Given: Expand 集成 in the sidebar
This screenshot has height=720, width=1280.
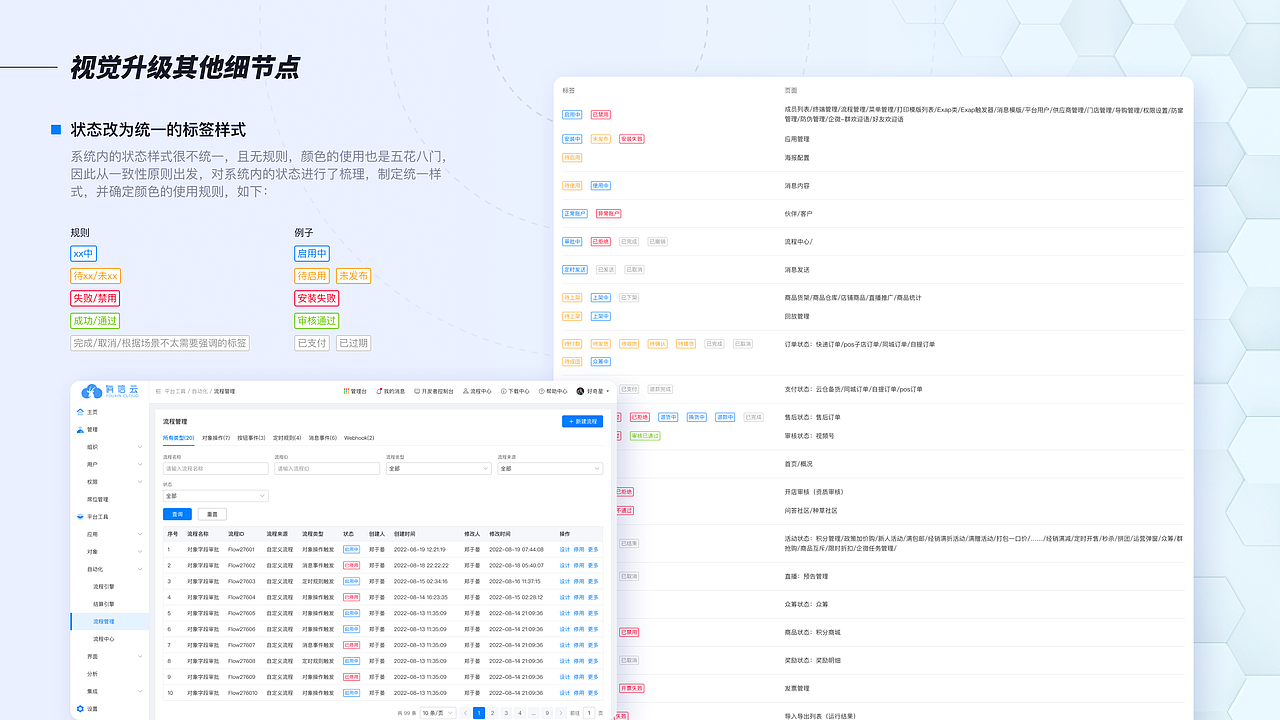Looking at the screenshot, I should point(141,691).
